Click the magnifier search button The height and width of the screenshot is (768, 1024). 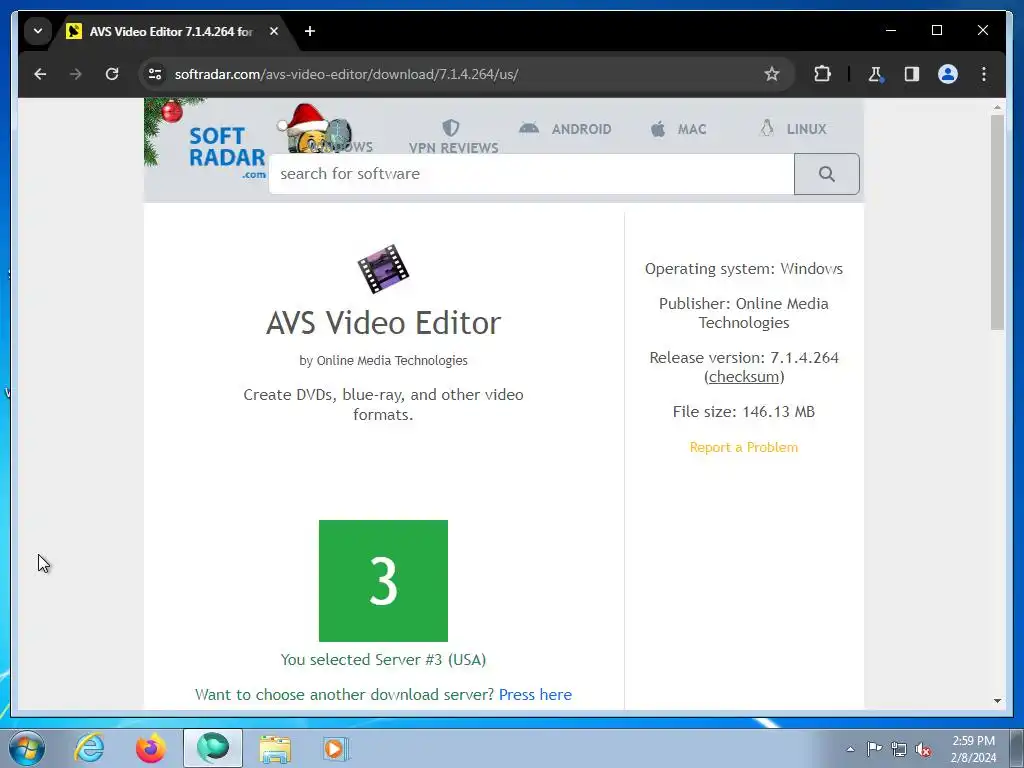827,174
